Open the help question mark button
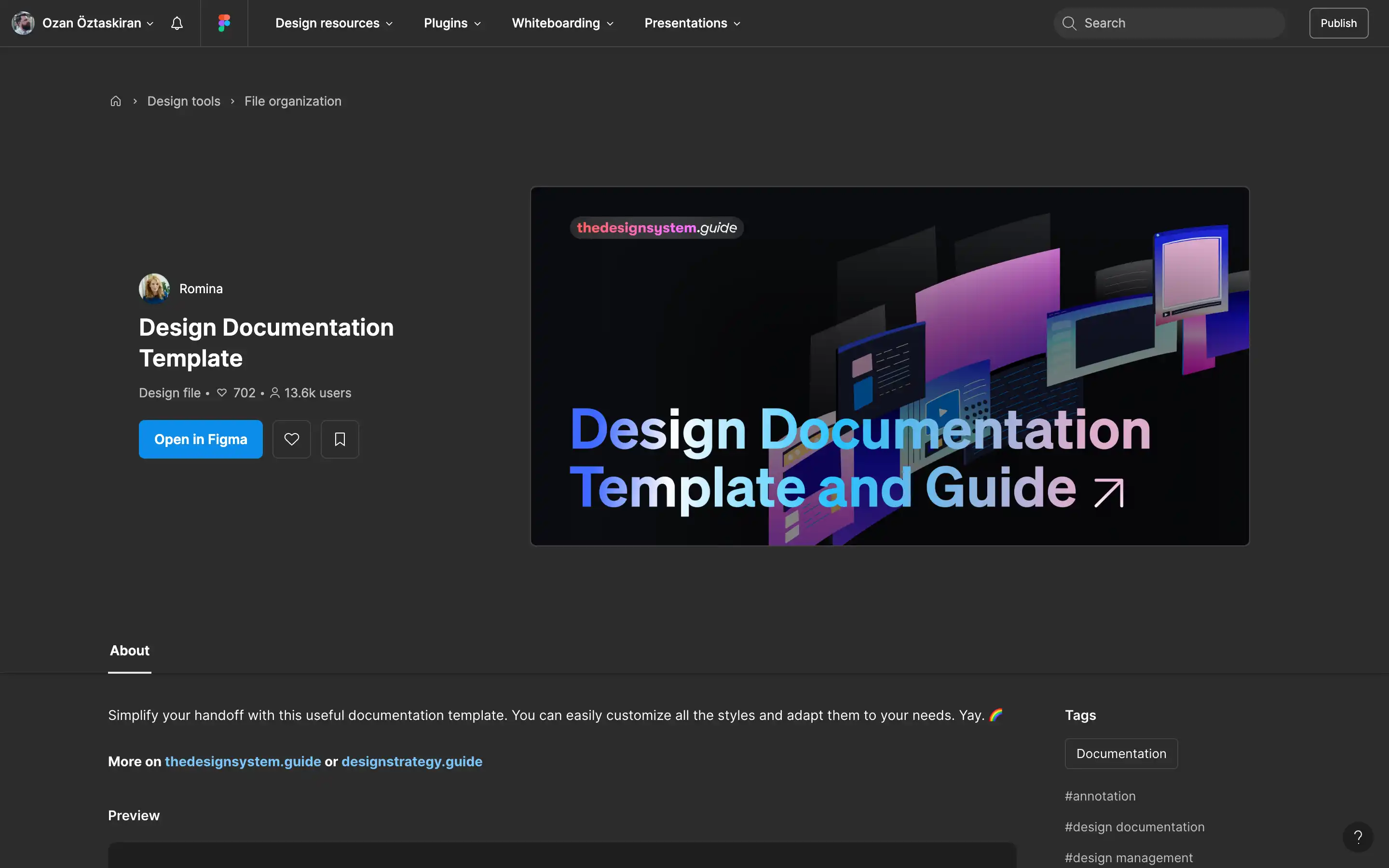Screen dimensions: 1389x868 click(1358, 837)
